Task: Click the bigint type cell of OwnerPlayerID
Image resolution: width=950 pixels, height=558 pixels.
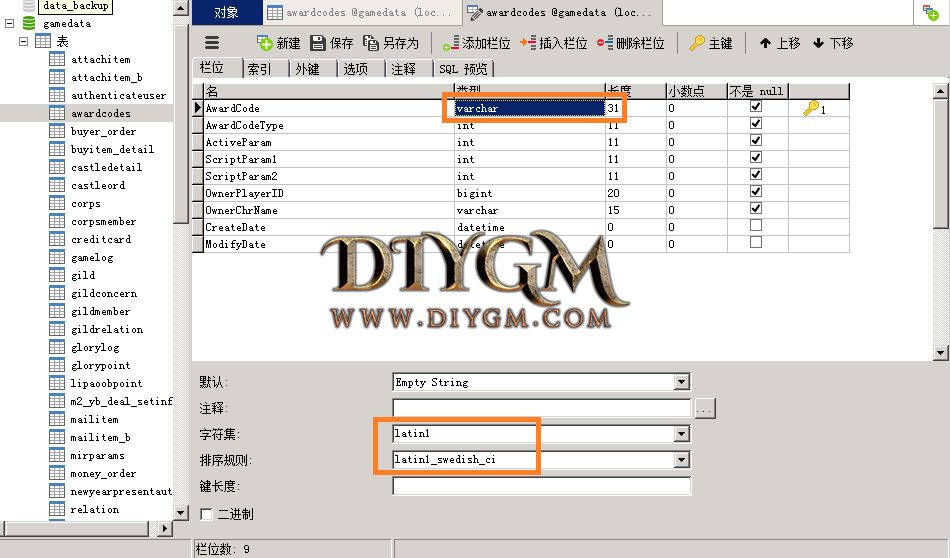Action: (530, 193)
